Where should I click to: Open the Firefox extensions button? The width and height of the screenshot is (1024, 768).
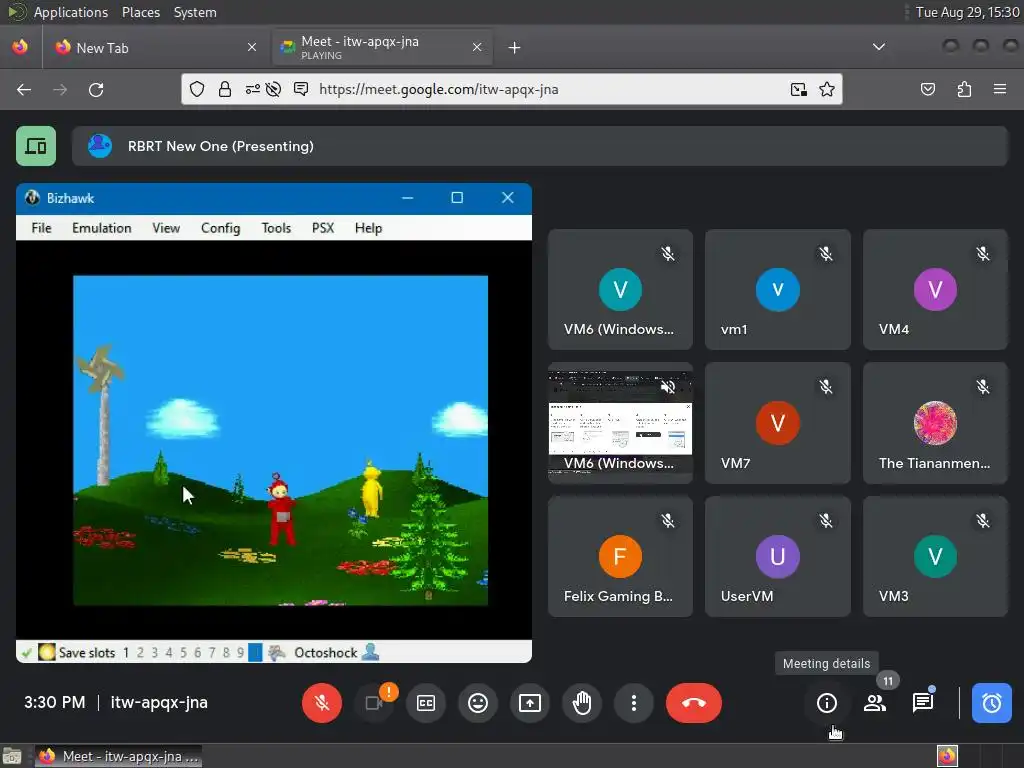click(964, 89)
